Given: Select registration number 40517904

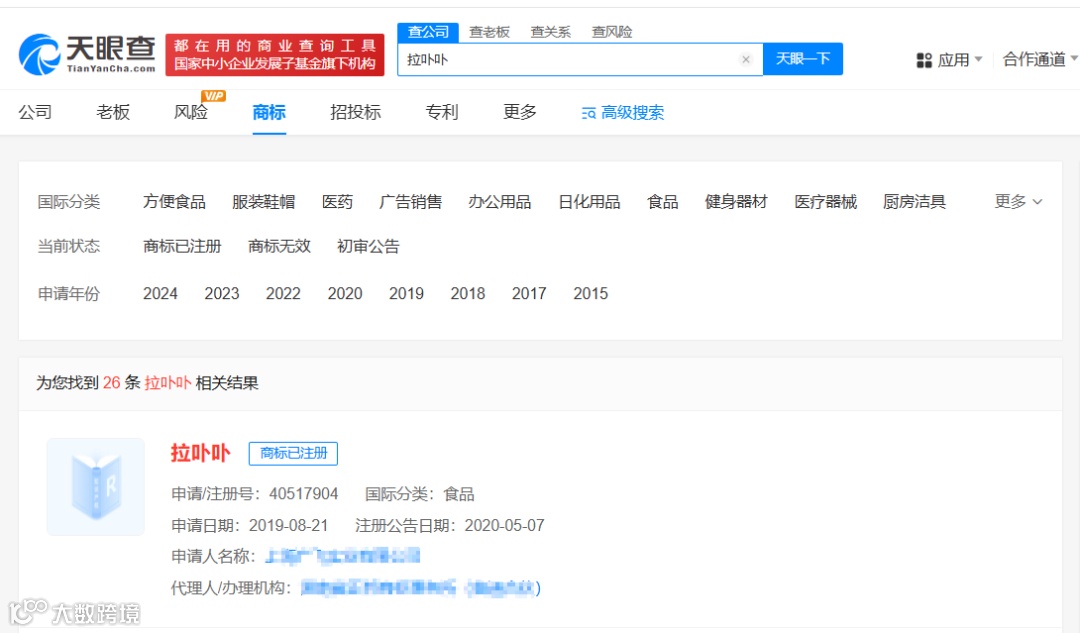Looking at the screenshot, I should [x=303, y=494].
